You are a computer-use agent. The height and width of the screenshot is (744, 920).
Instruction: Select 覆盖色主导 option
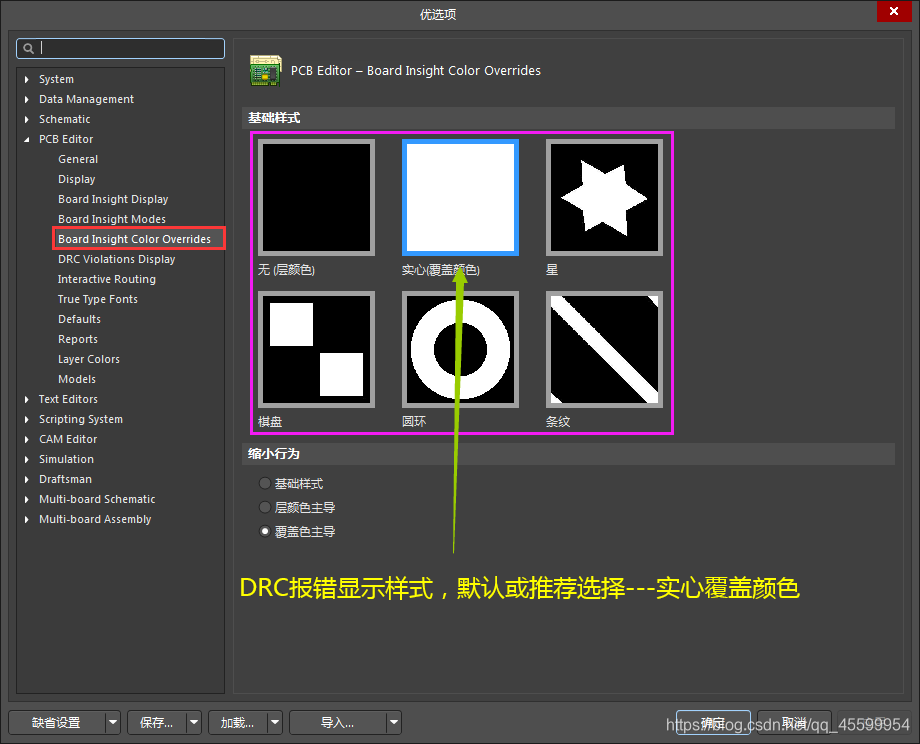coord(264,531)
